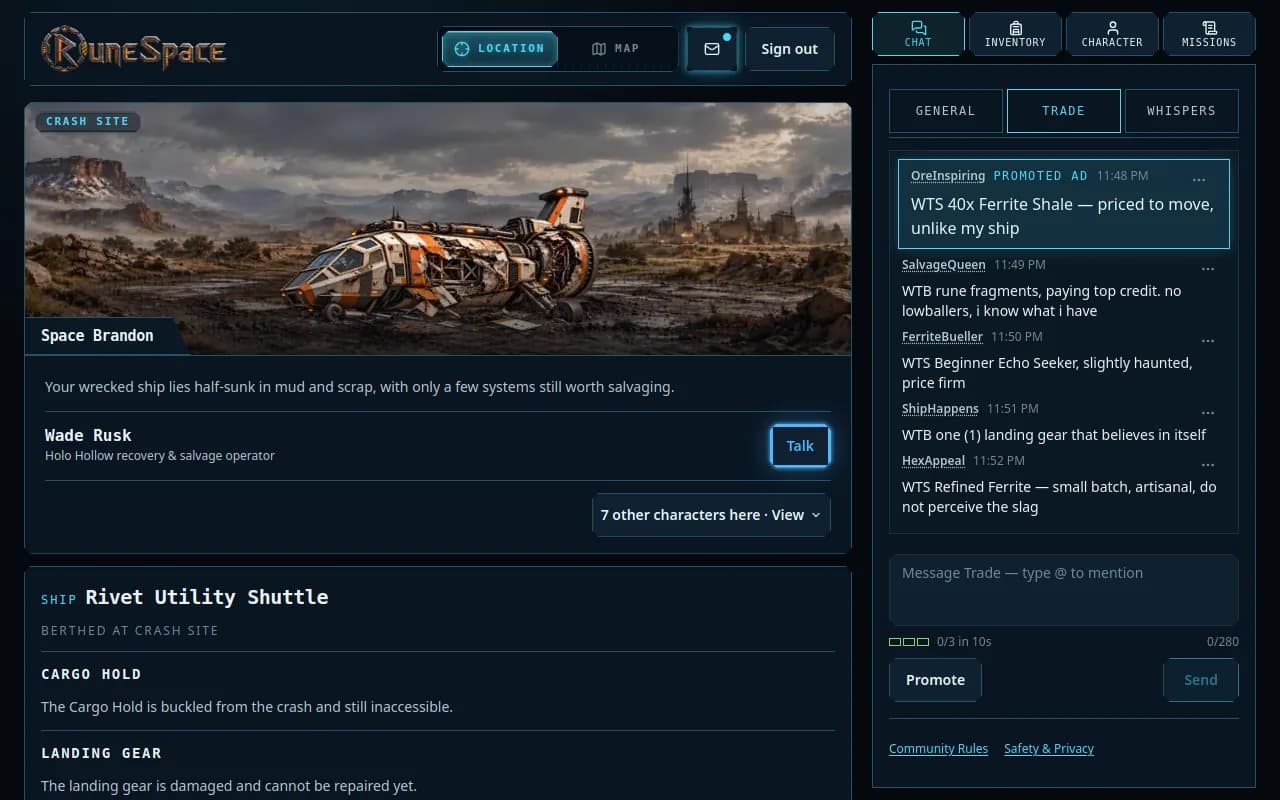Click the Wade Rusk character name
This screenshot has width=1280, height=800.
pyautogui.click(x=88, y=435)
